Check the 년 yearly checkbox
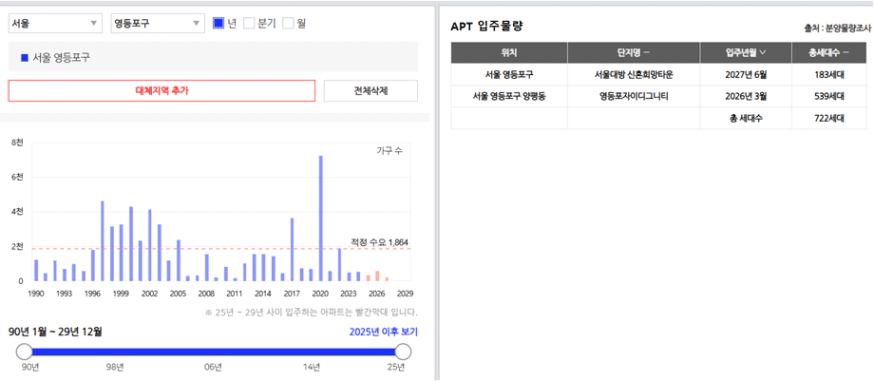Screen dimensions: 874x381 pyautogui.click(x=219, y=23)
